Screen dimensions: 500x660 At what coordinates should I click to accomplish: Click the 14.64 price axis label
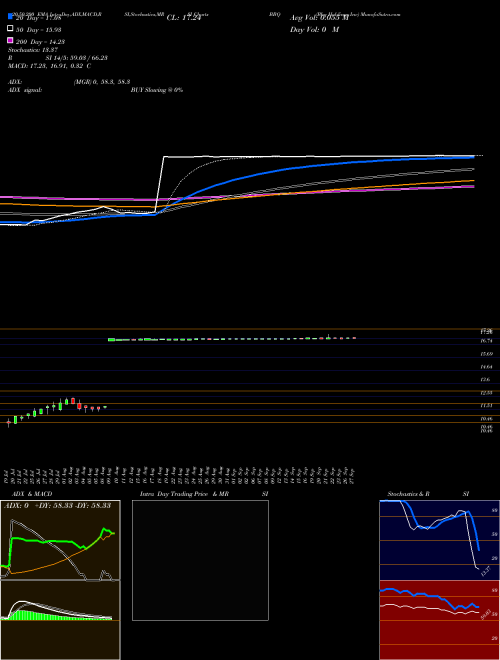click(x=487, y=367)
